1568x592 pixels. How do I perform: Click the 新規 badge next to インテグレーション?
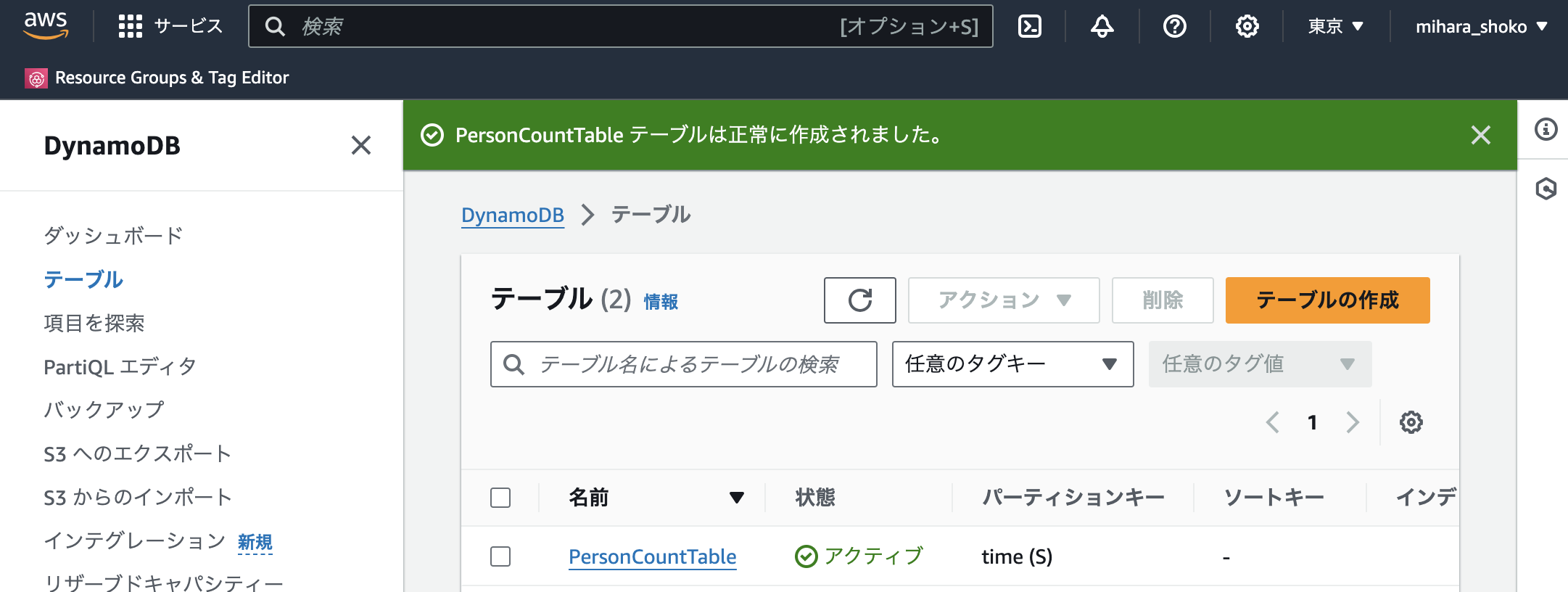(255, 543)
